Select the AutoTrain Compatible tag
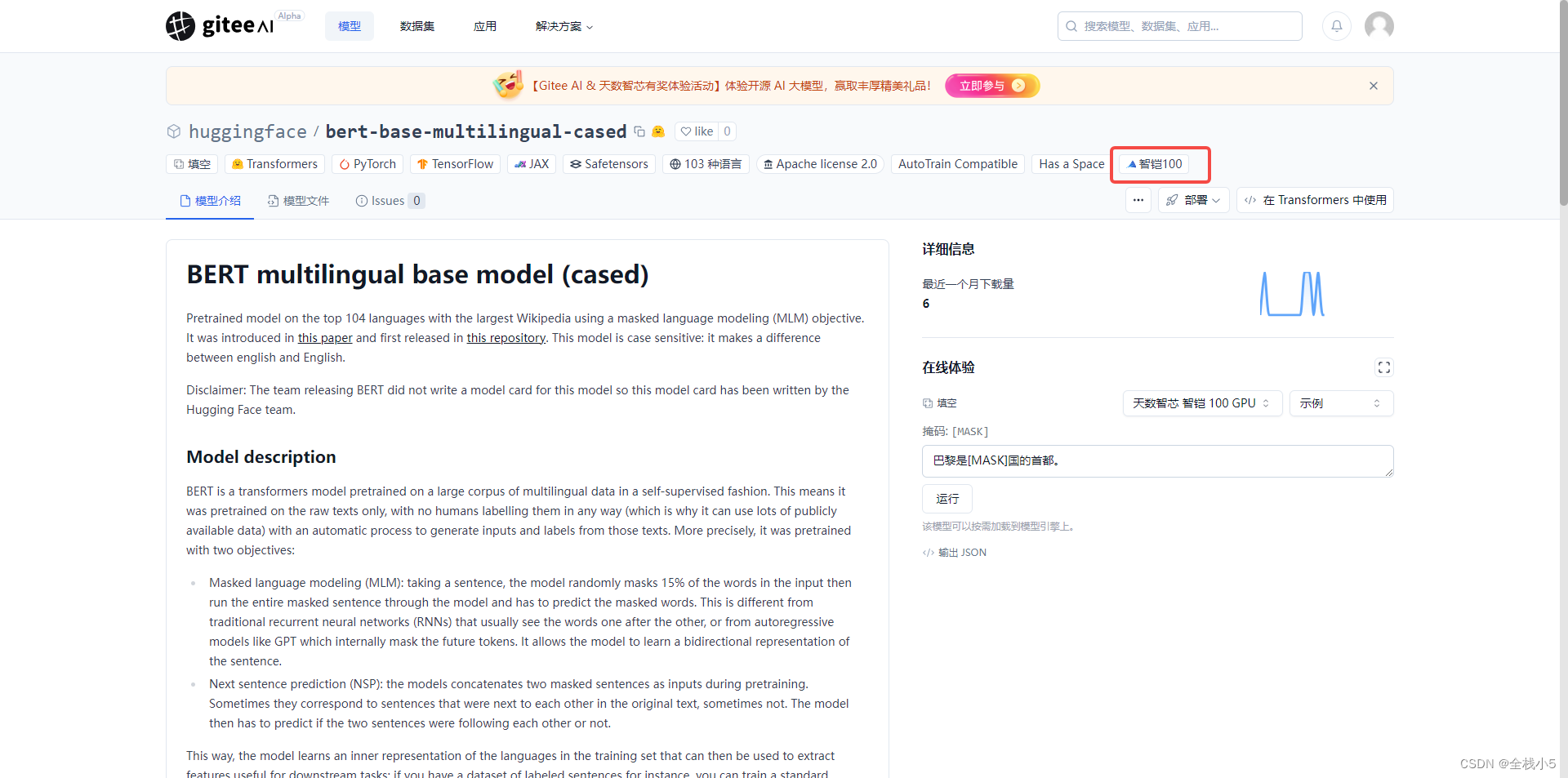 click(x=958, y=164)
